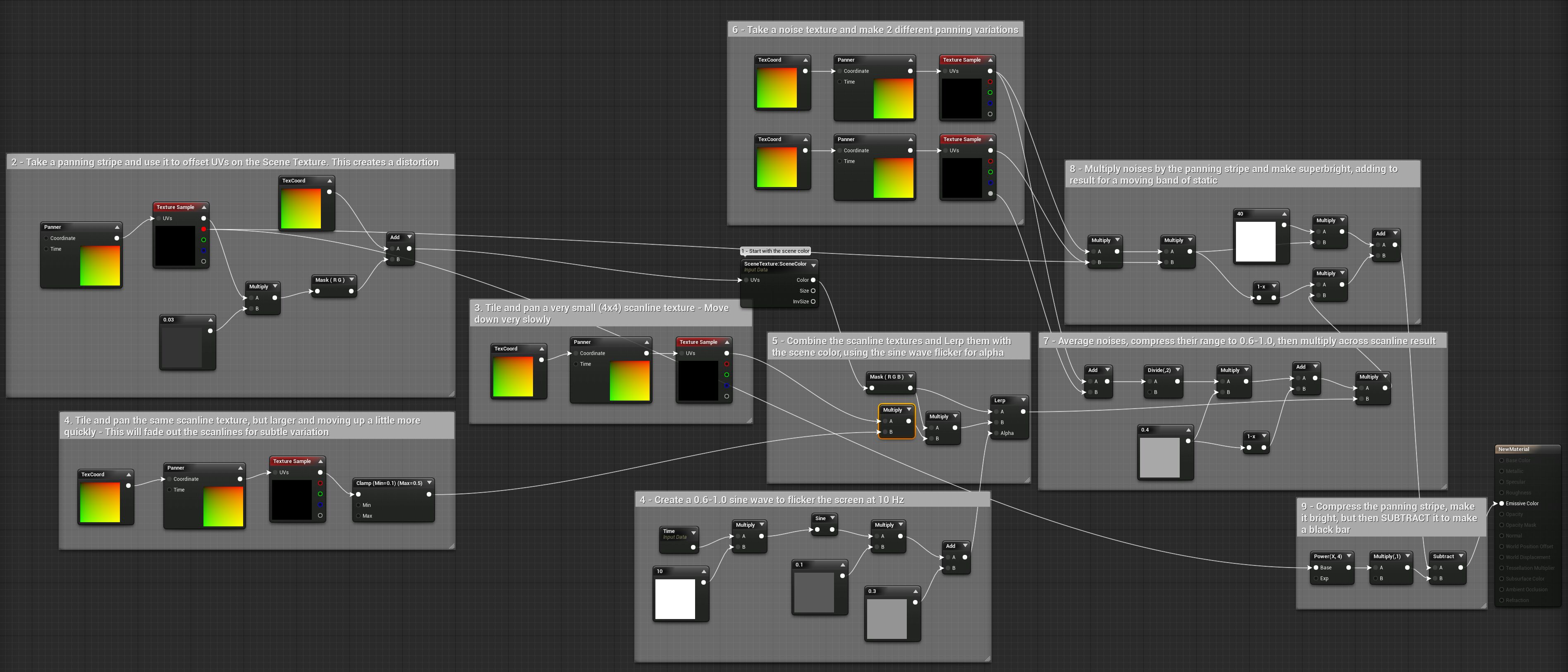Click the Base Color pin on NewMaterial
1568x672 pixels.
point(1502,461)
